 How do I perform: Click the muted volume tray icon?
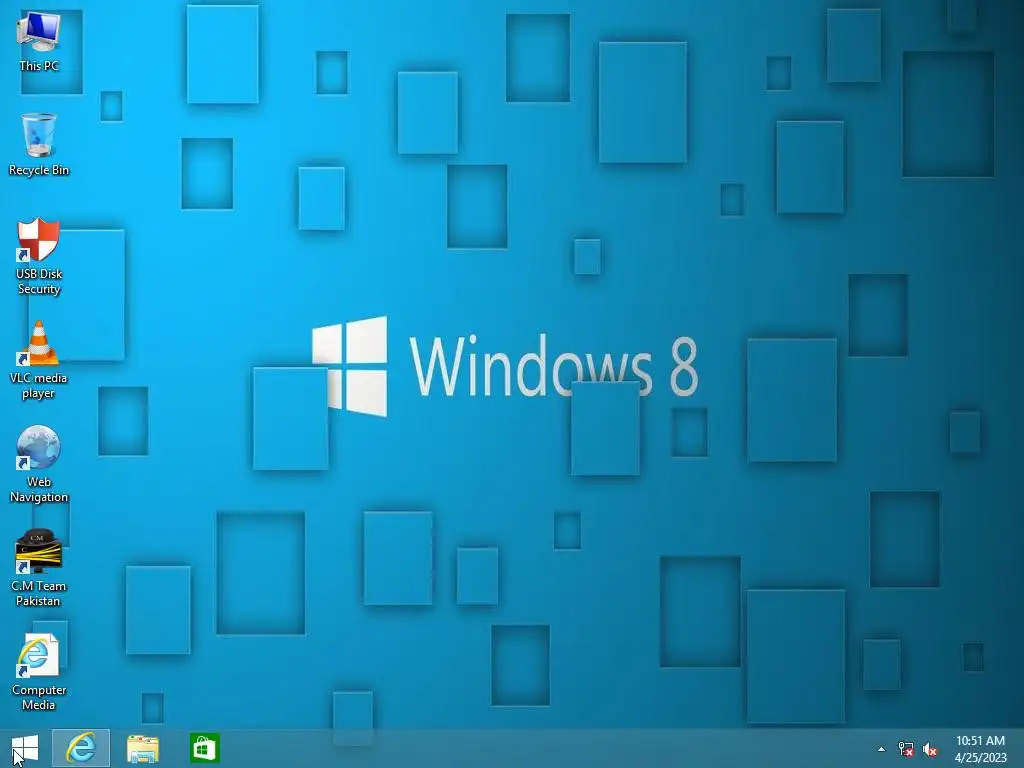[x=930, y=749]
